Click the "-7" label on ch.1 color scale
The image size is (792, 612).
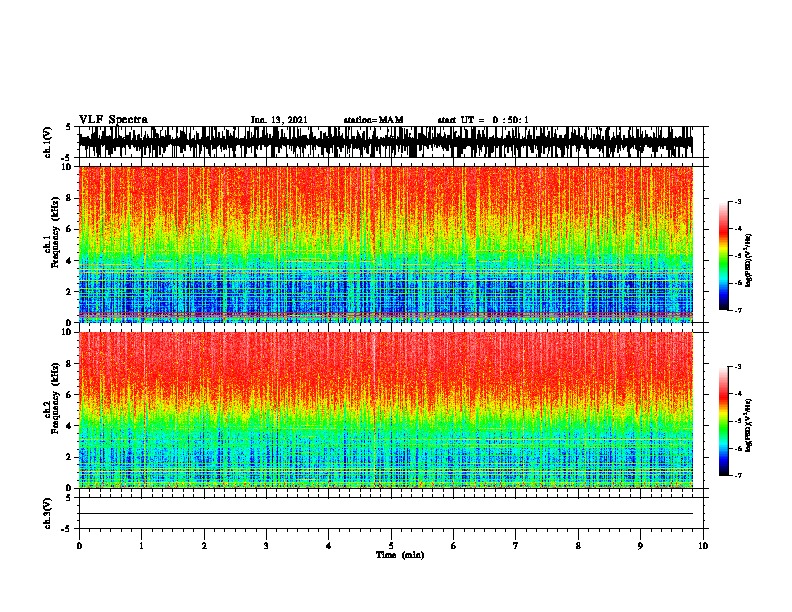738,310
